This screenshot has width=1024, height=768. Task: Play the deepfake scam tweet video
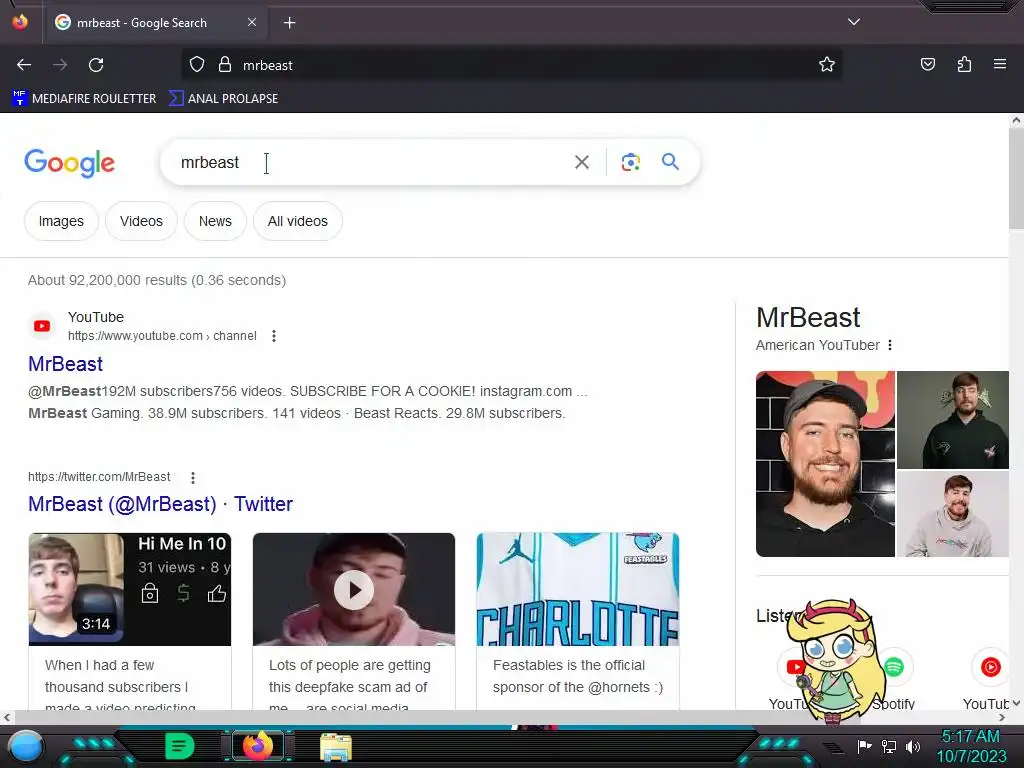354,590
